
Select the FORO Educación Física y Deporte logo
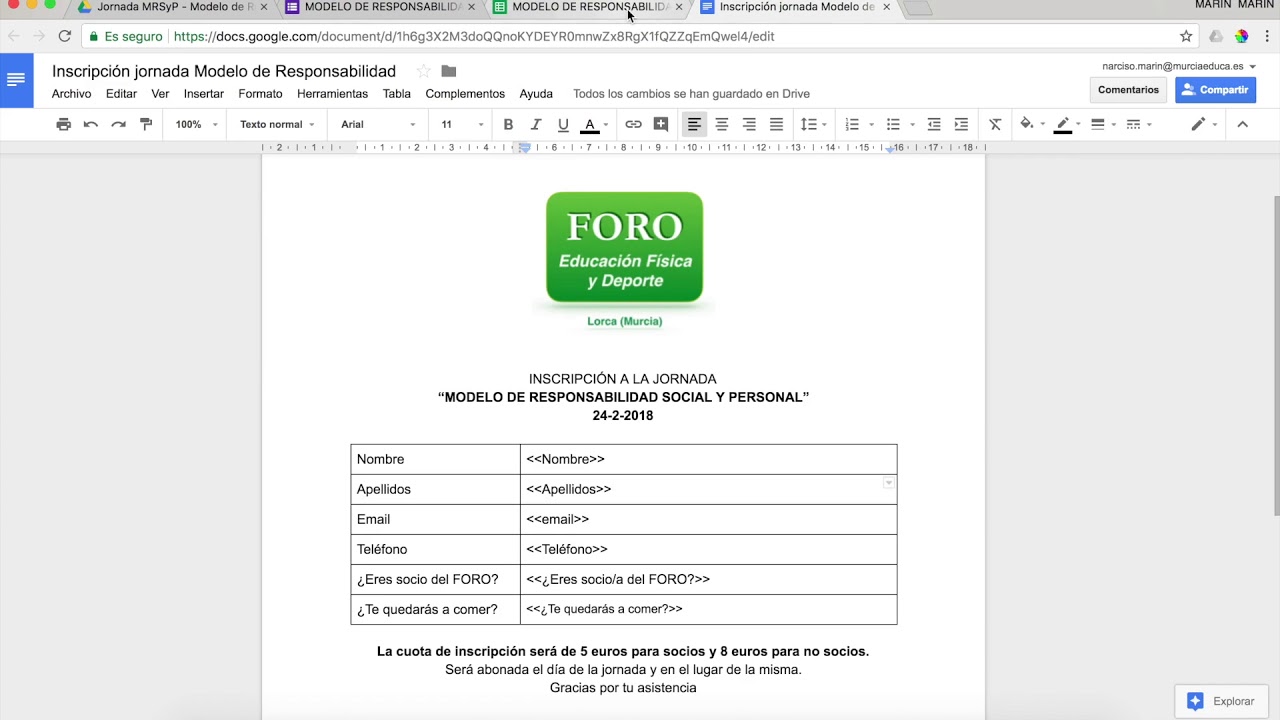click(624, 260)
